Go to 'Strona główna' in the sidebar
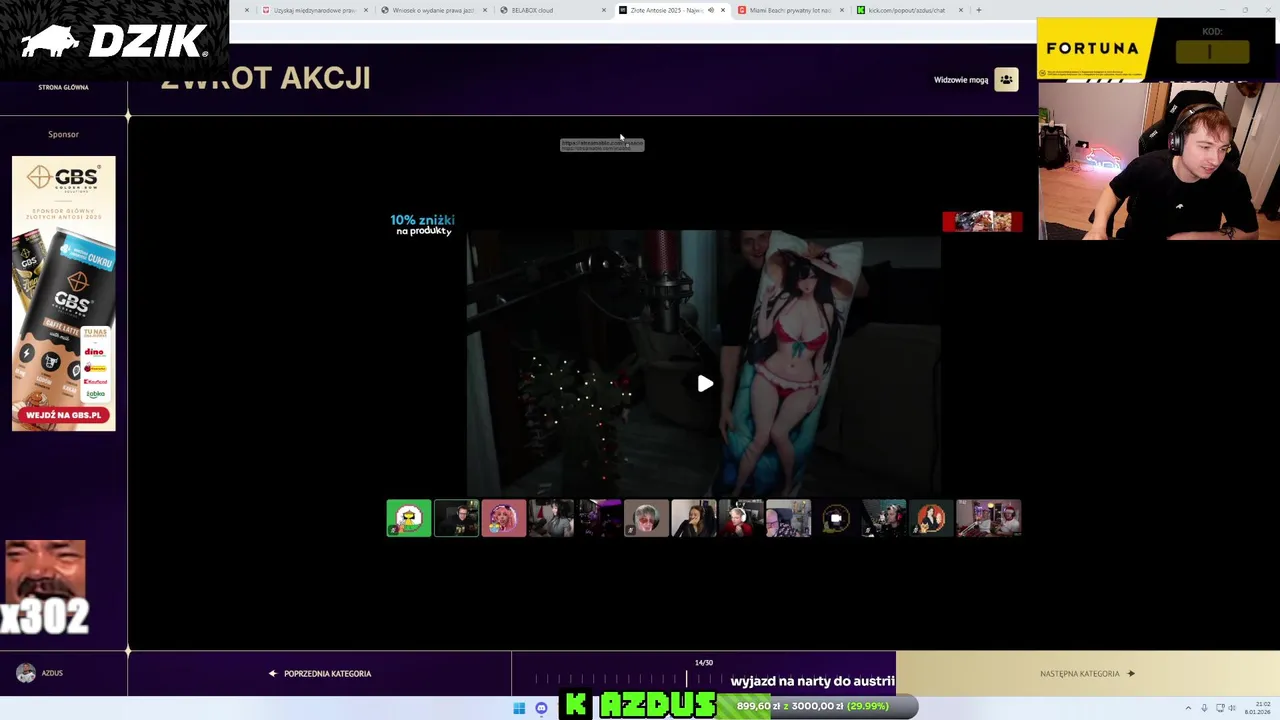 tap(63, 87)
